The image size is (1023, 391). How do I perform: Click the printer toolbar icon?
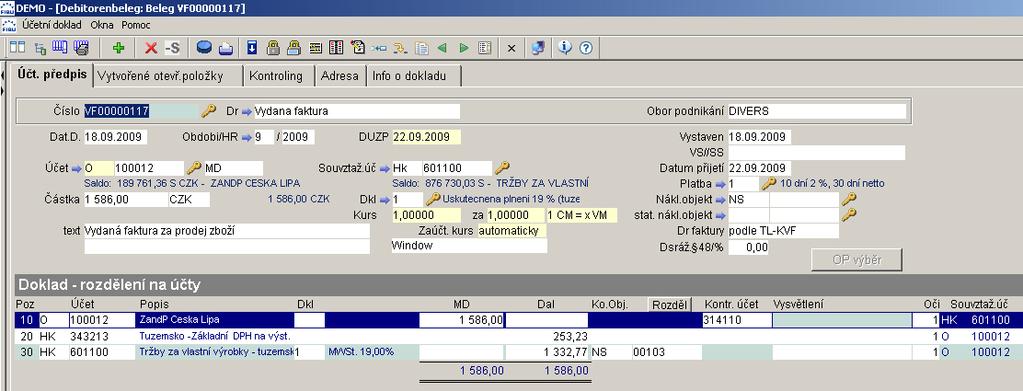pos(81,48)
